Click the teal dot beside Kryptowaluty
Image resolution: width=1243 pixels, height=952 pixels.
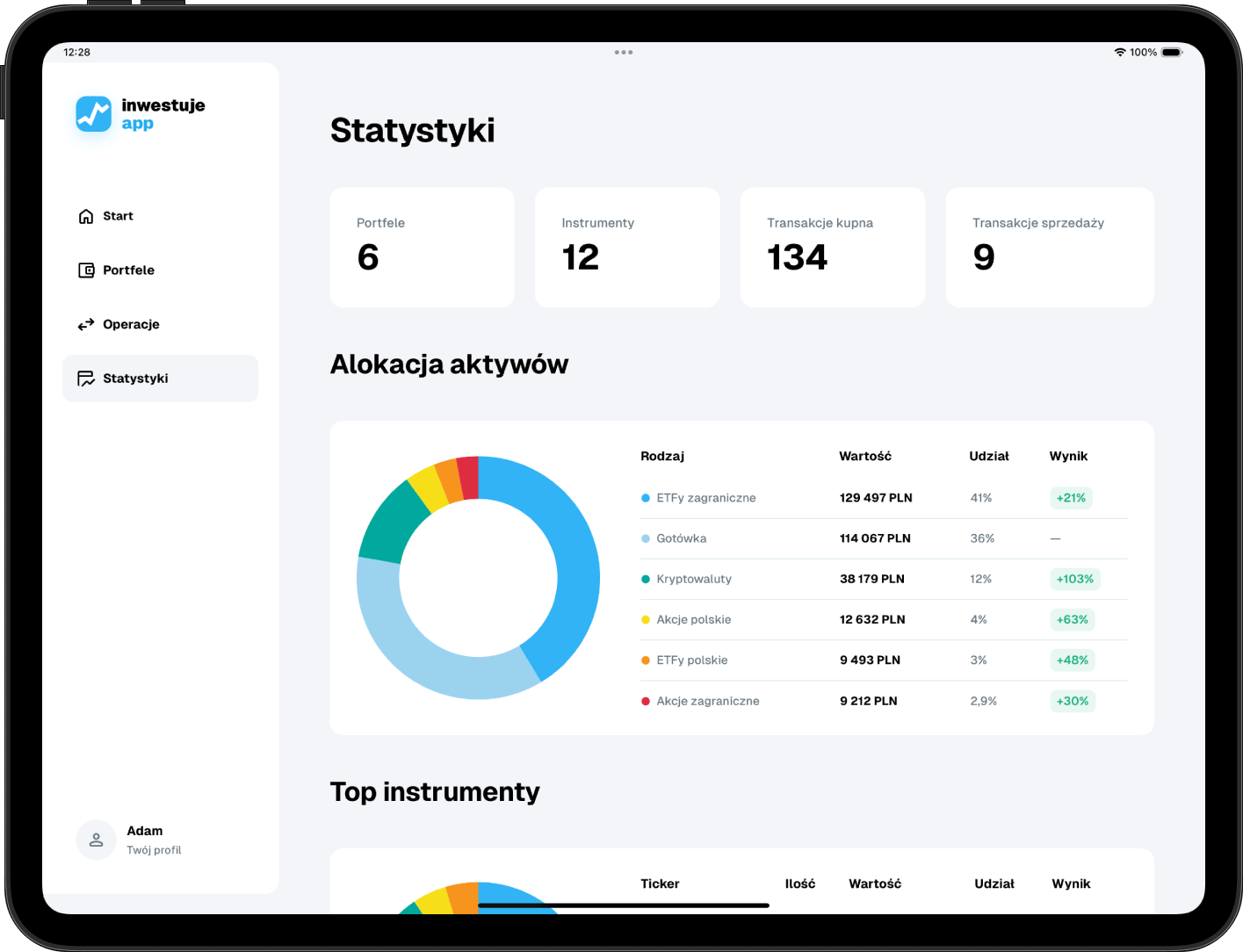click(646, 579)
